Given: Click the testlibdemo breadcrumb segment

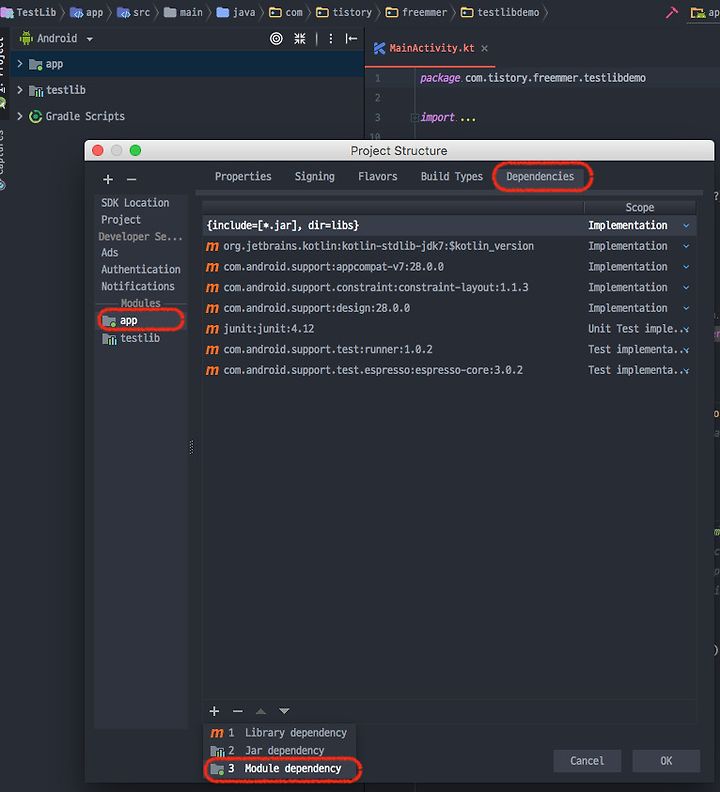Looking at the screenshot, I should pyautogui.click(x=501, y=13).
